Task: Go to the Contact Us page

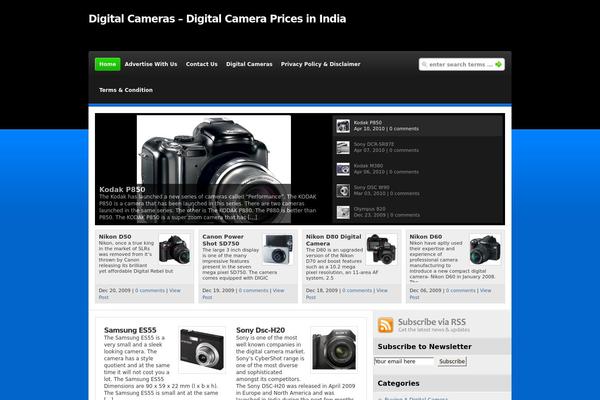Action: [x=202, y=64]
